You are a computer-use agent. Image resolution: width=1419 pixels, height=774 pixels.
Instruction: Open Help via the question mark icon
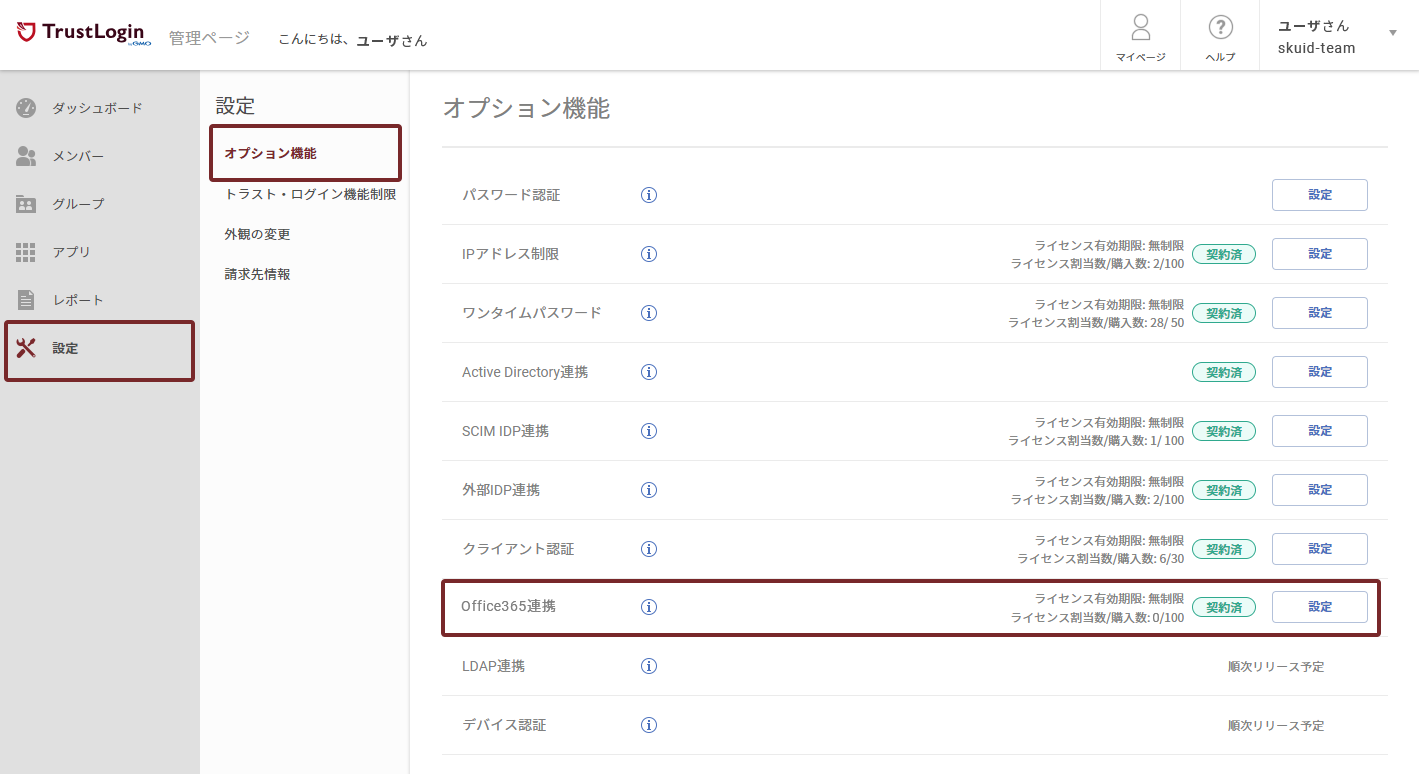pos(1220,28)
